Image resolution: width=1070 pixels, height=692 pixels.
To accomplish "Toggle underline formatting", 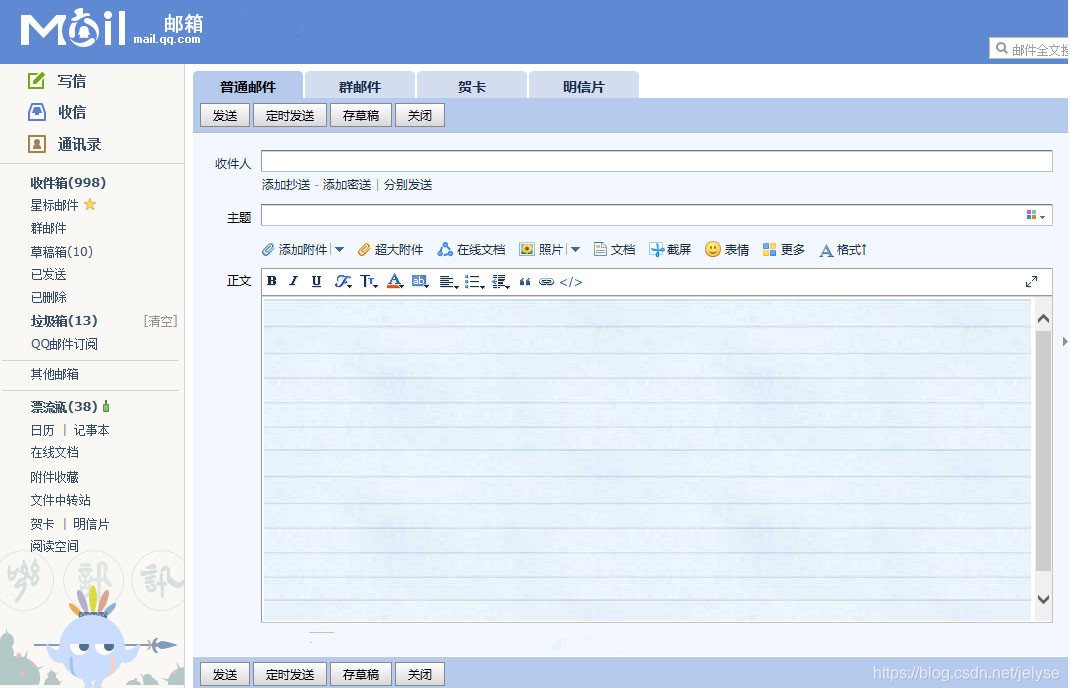I will tap(315, 282).
